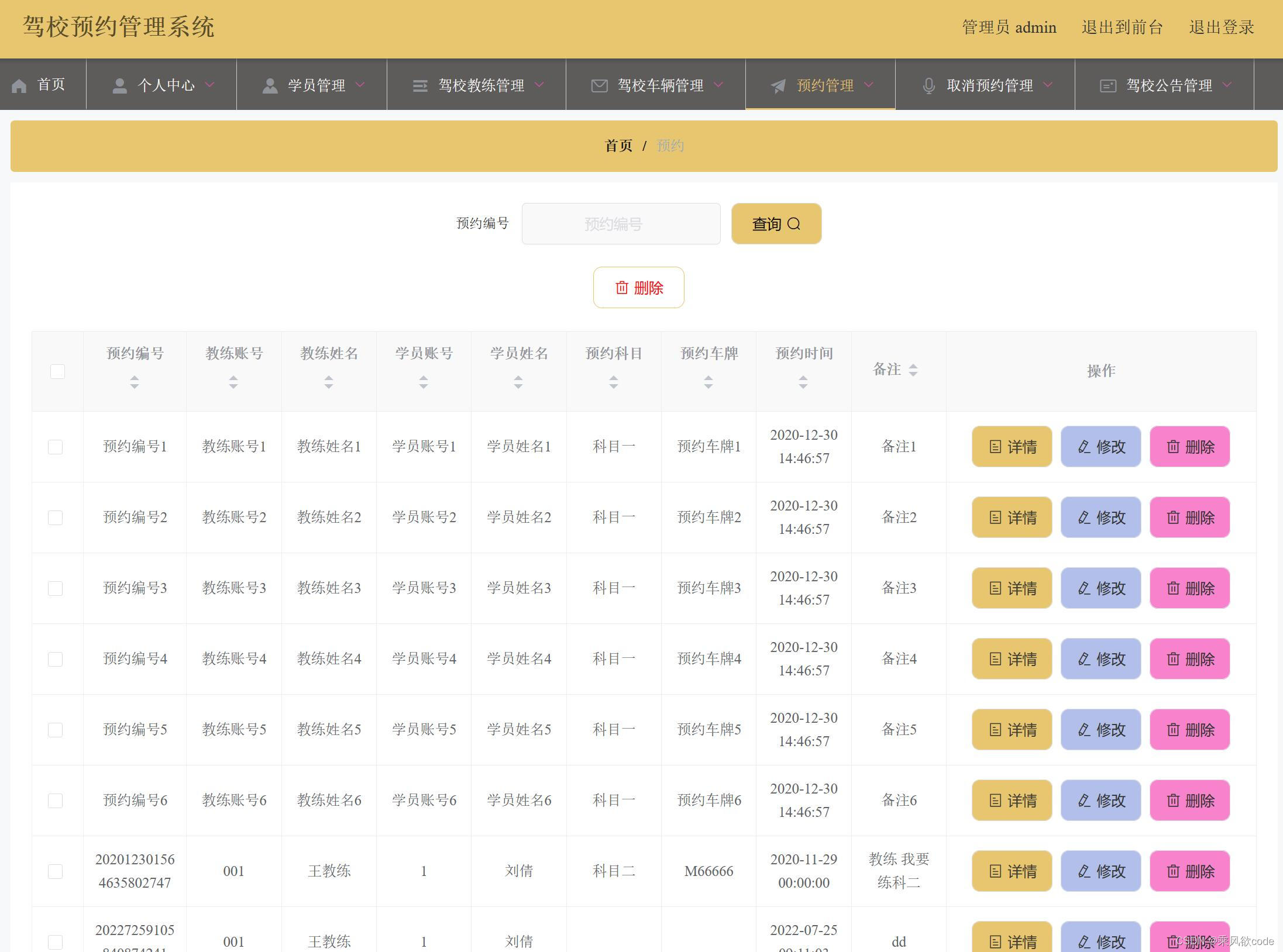Check the checkbox for 王教练 科目二 row
1283x952 pixels.
tap(55, 871)
